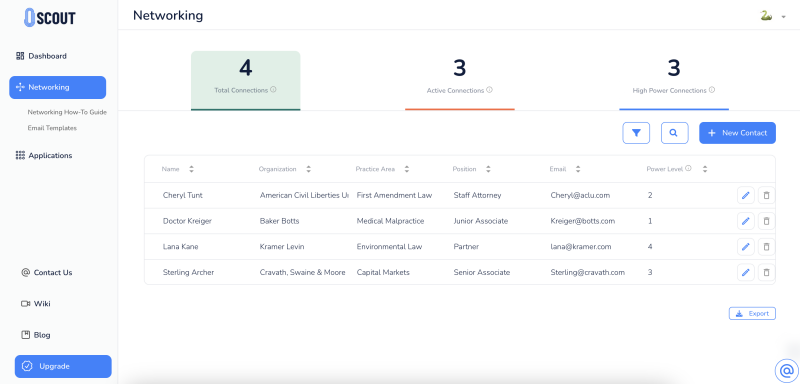Open the filter button
The image size is (800, 384).
(x=636, y=133)
